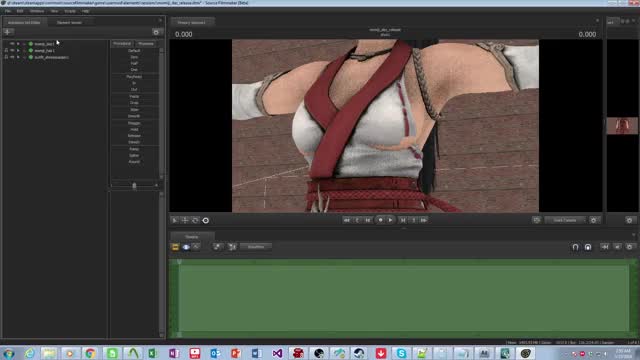Click the plus button to add animation set

click(x=8, y=32)
